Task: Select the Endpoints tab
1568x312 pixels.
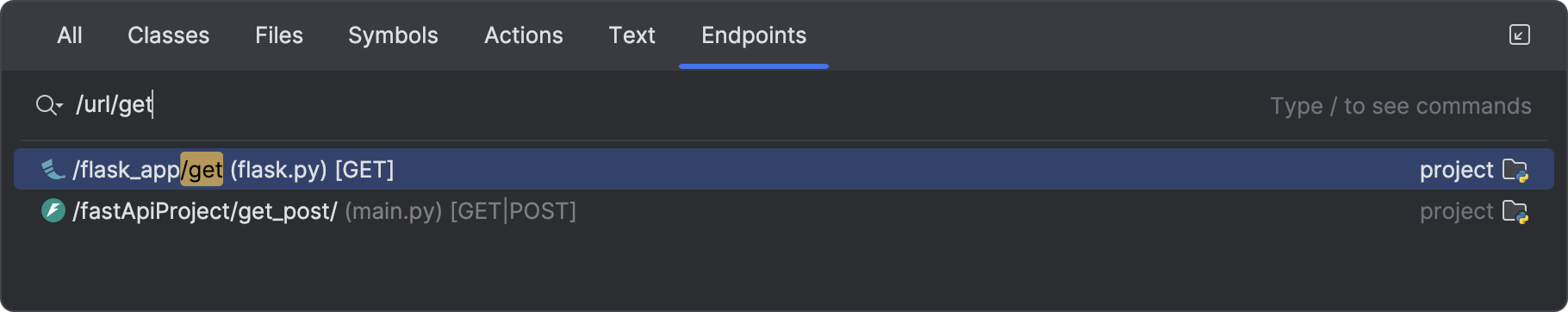Action: (754, 35)
